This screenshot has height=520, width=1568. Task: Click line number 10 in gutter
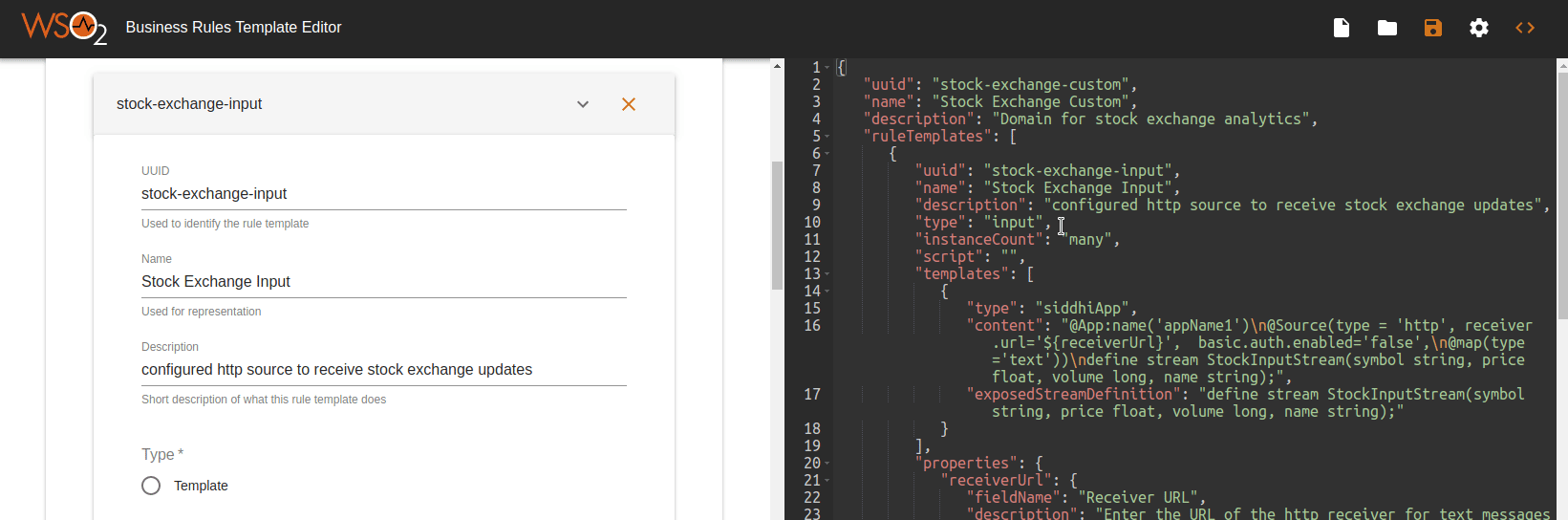(812, 222)
